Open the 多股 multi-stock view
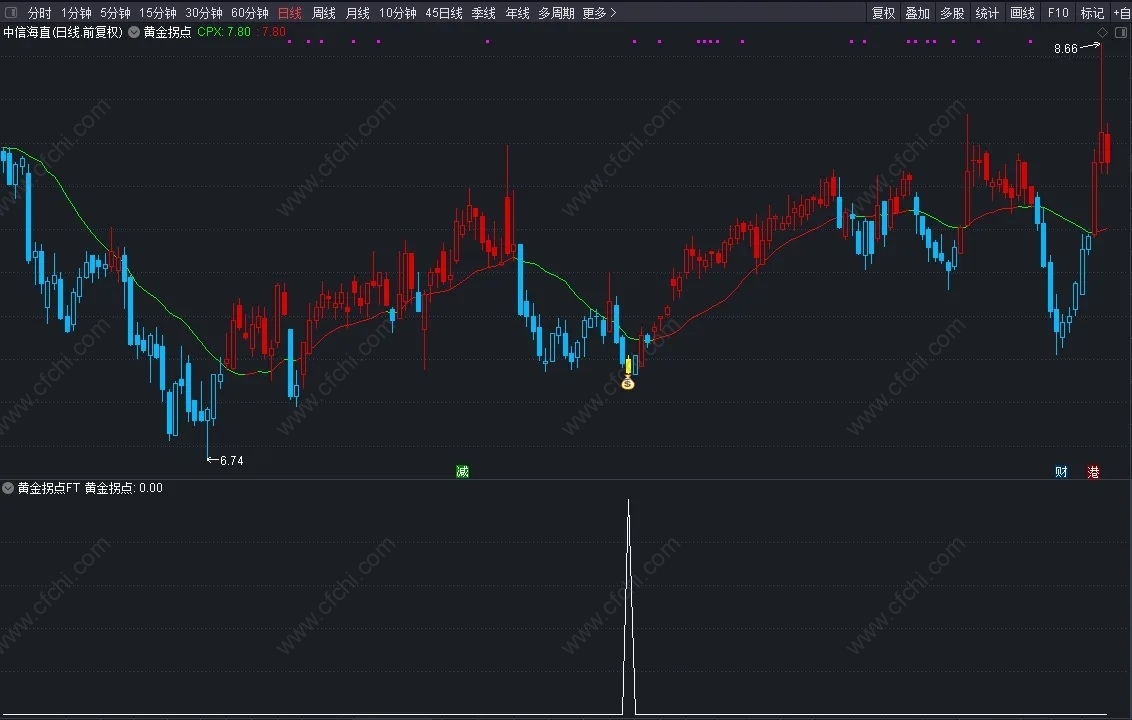Viewport: 1132px width, 720px height. pyautogui.click(x=952, y=13)
